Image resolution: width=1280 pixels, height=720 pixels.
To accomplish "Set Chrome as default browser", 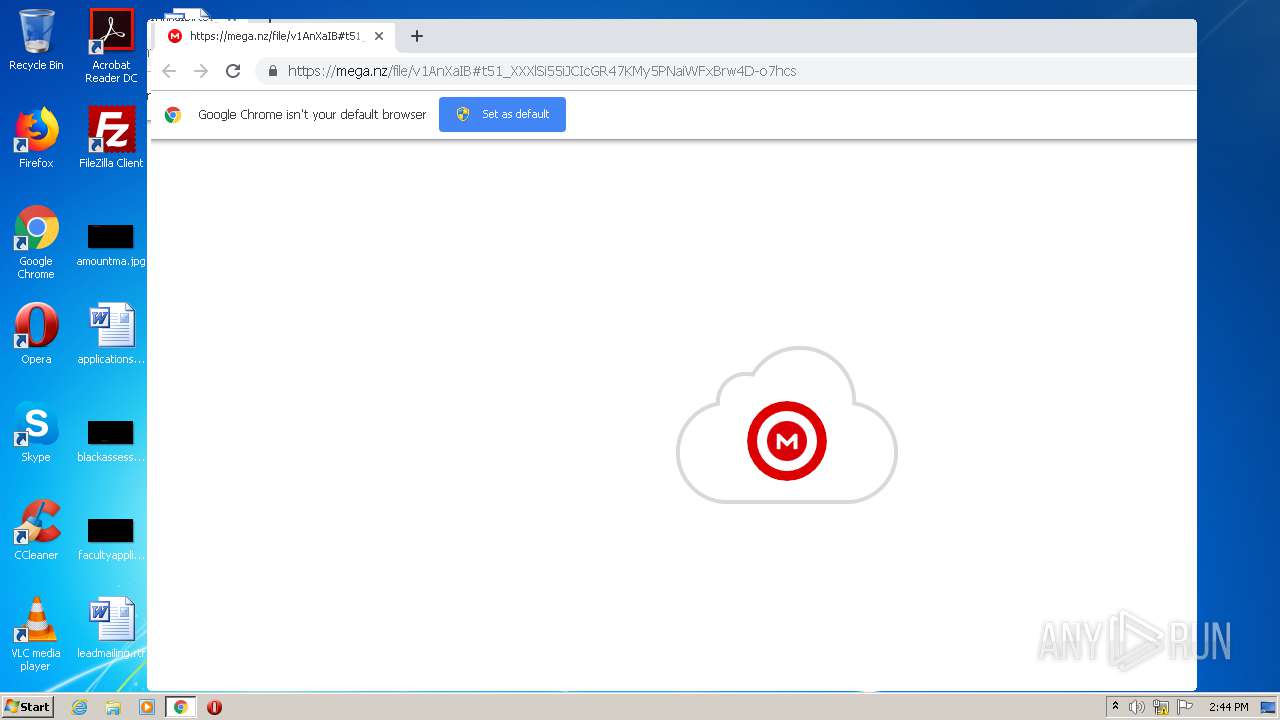I will (x=502, y=114).
